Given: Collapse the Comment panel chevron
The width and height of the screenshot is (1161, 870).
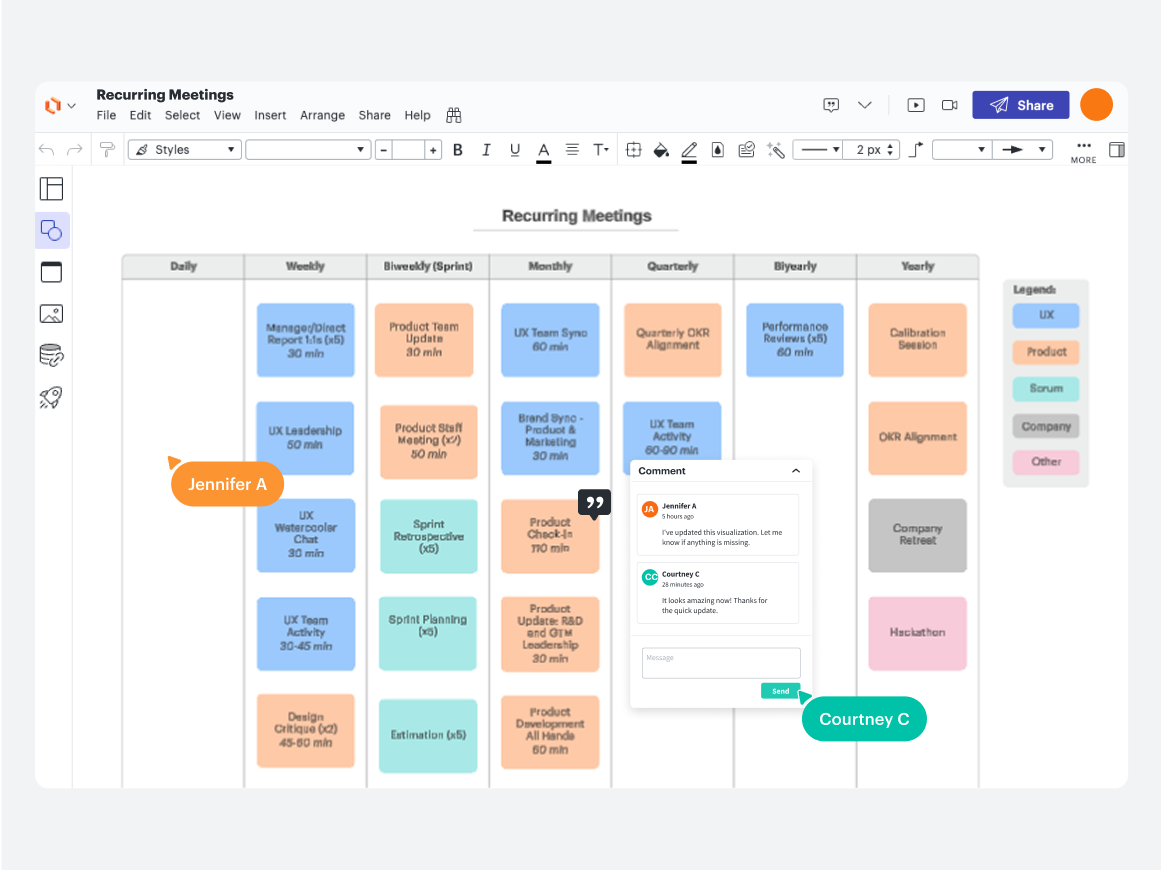Looking at the screenshot, I should (796, 471).
